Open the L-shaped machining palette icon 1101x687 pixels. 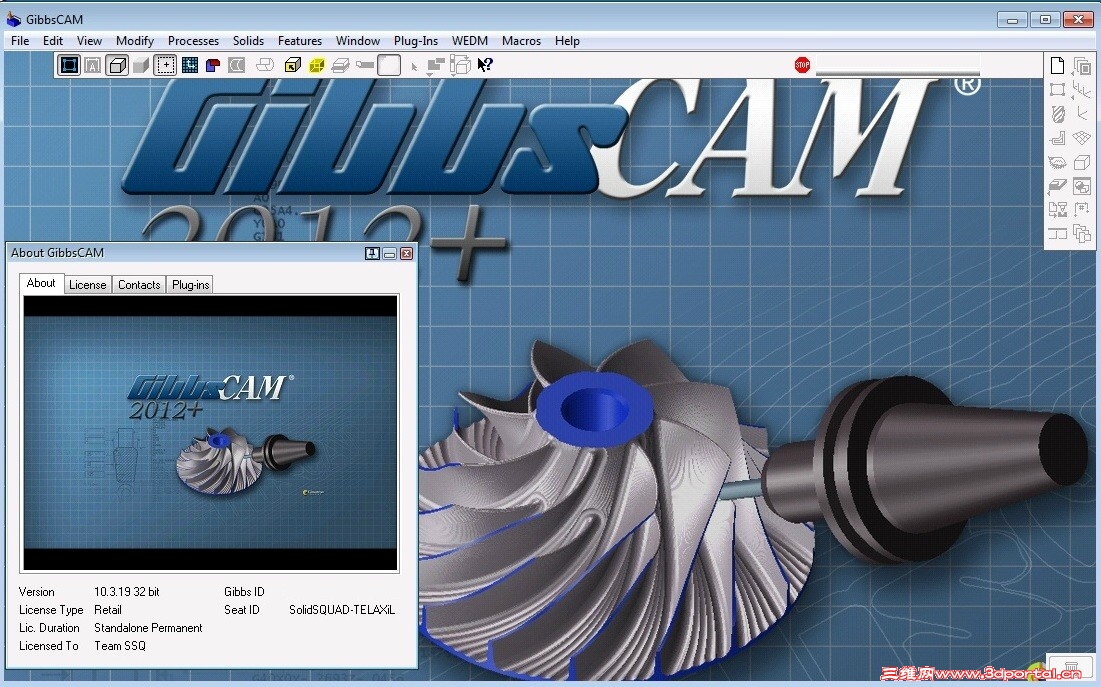(x=1057, y=138)
